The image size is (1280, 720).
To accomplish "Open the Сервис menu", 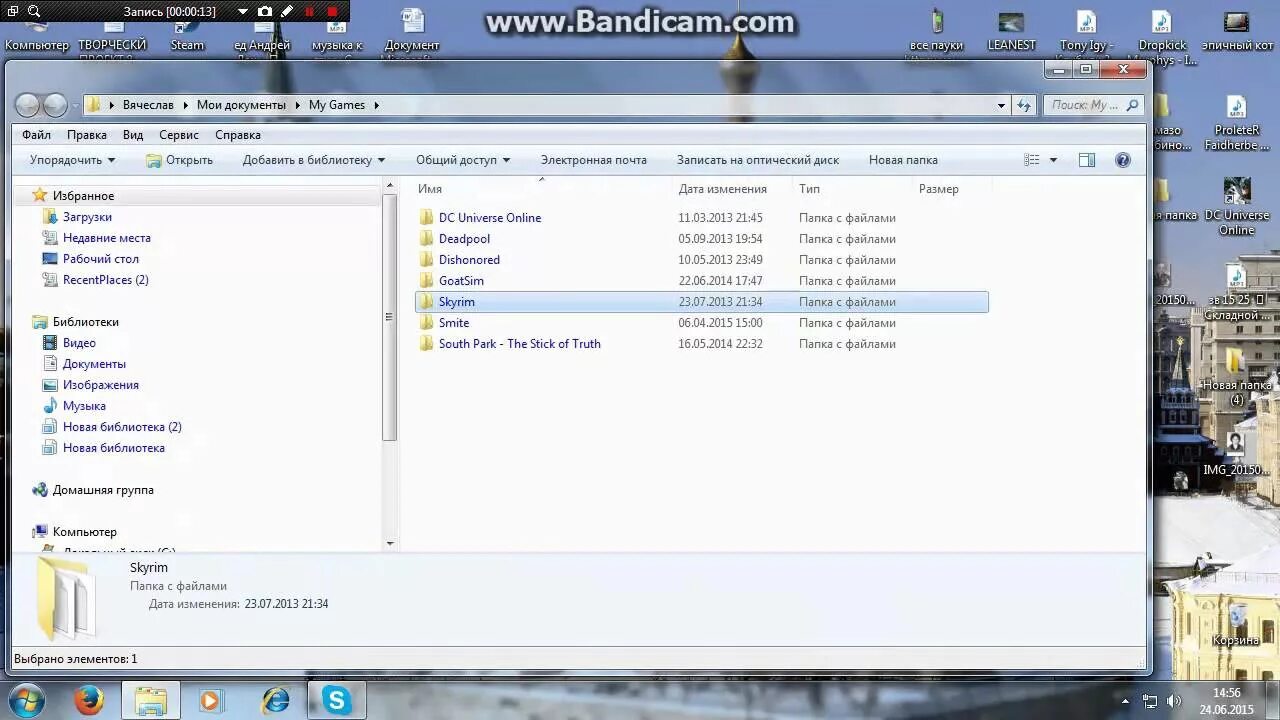I will (179, 135).
